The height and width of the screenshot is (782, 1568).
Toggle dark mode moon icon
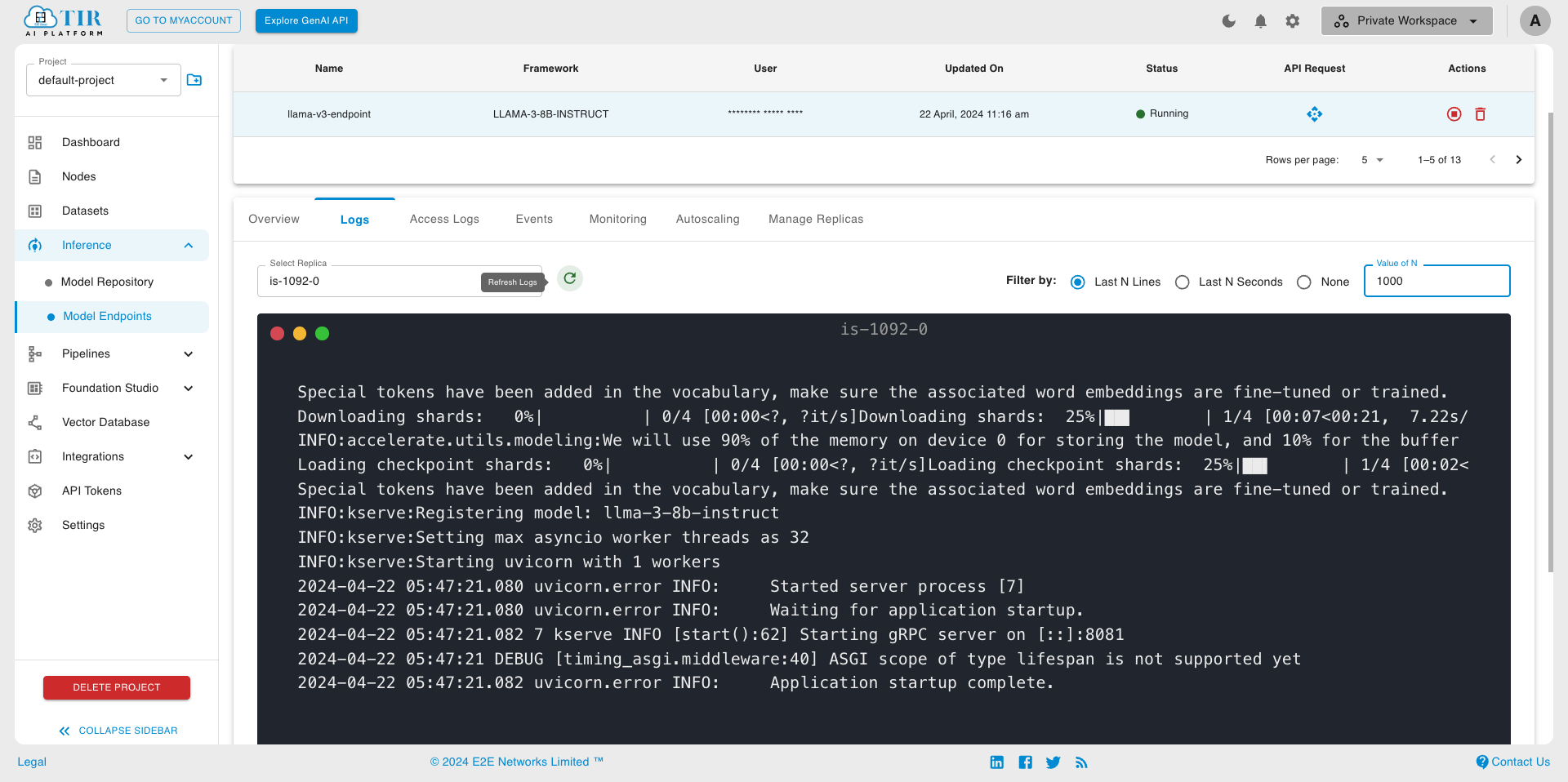pos(1229,21)
